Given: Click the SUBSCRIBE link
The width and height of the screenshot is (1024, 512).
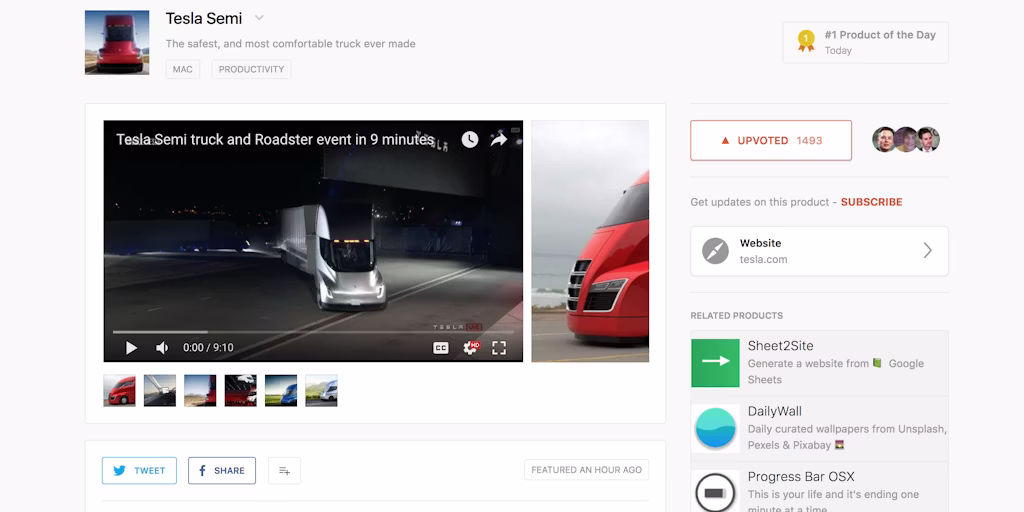Looking at the screenshot, I should (x=871, y=202).
